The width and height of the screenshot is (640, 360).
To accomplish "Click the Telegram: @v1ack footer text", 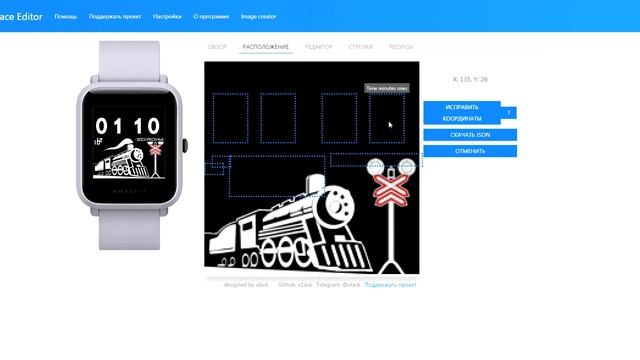I will (x=338, y=285).
